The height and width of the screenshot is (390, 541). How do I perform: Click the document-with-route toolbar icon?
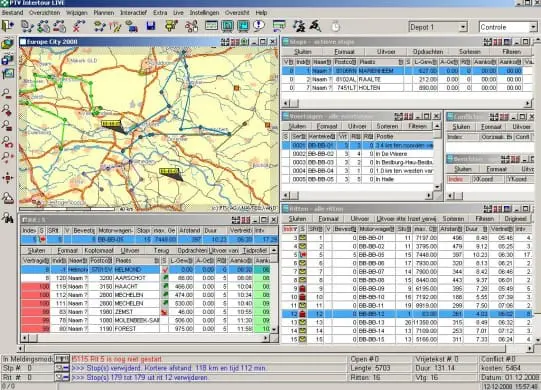(27, 26)
